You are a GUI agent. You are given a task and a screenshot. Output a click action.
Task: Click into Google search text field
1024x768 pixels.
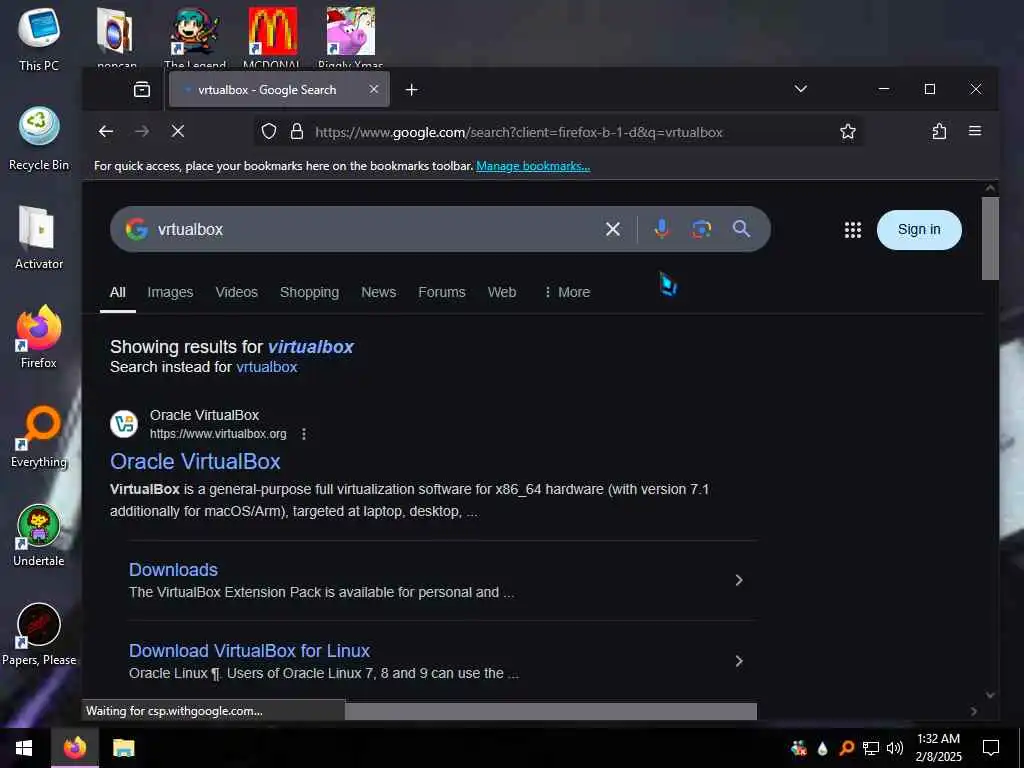click(376, 229)
